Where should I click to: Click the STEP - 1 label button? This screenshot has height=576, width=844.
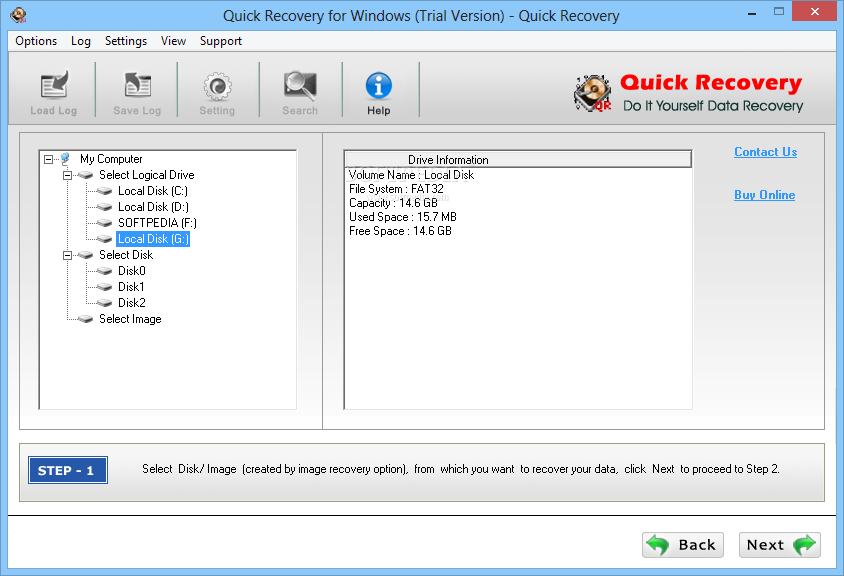pyautogui.click(x=68, y=470)
